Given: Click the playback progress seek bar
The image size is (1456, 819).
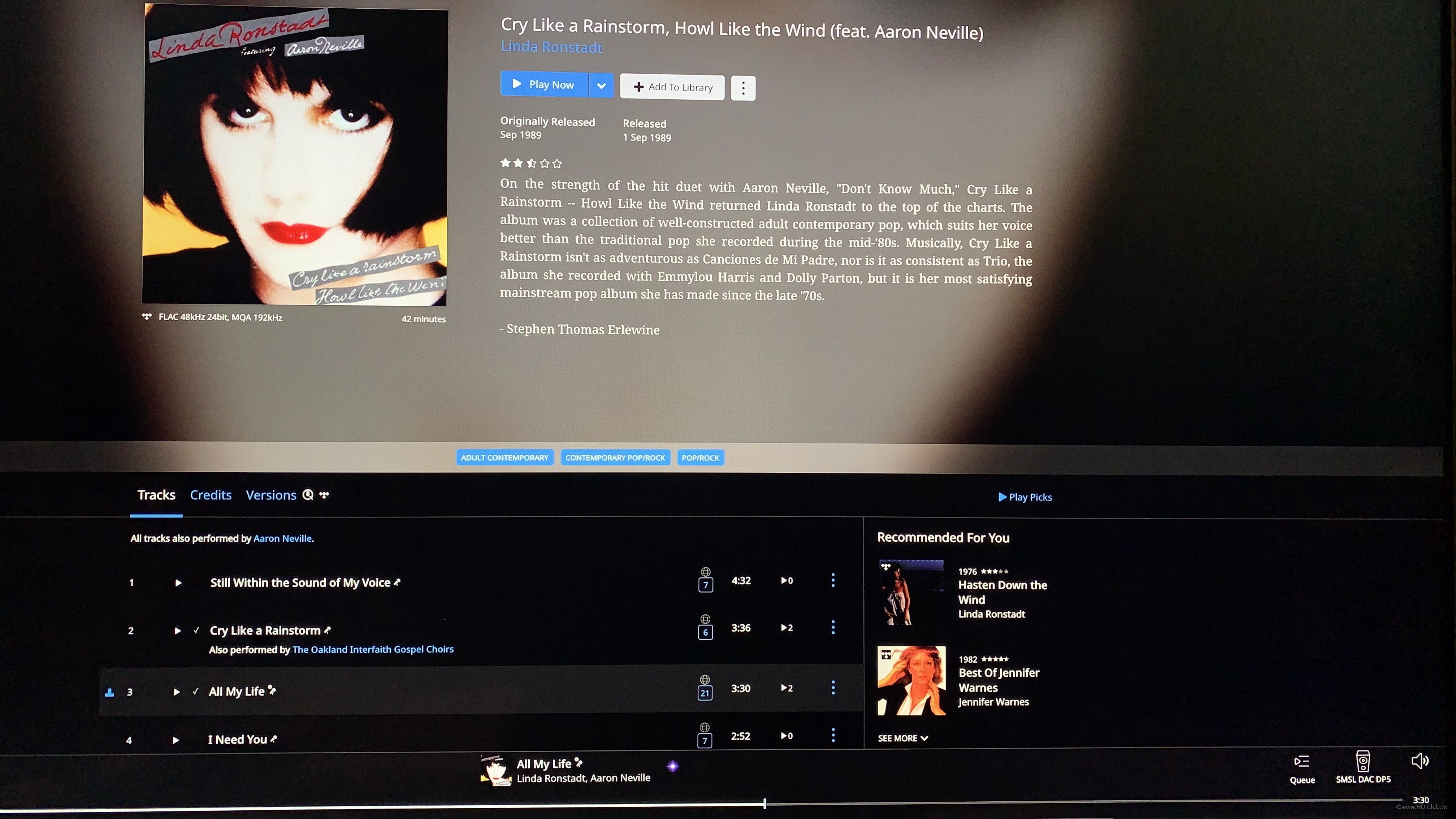Looking at the screenshot, I should [x=1017, y=802].
